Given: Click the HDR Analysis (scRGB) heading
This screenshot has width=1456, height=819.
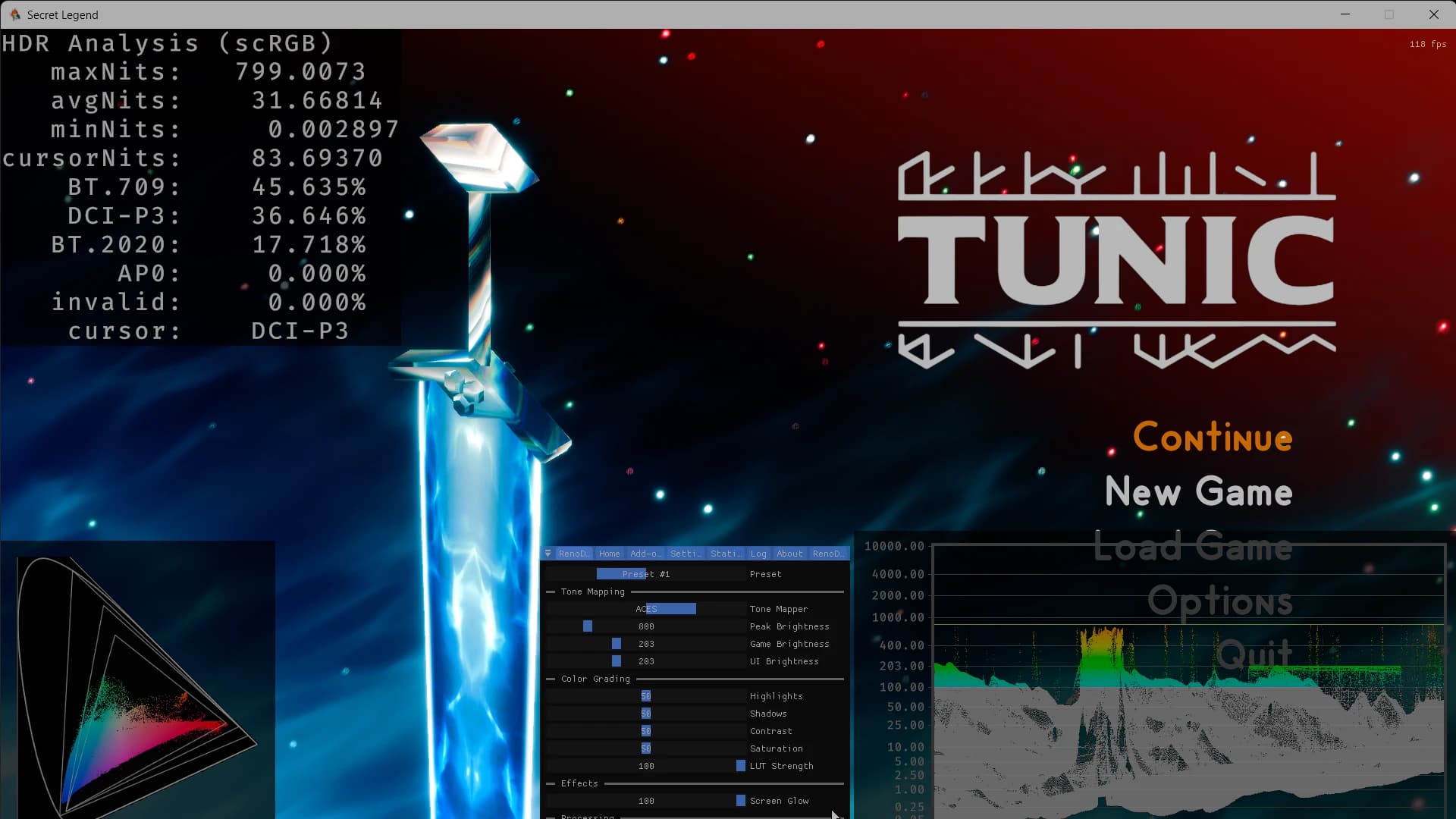Looking at the screenshot, I should [168, 42].
